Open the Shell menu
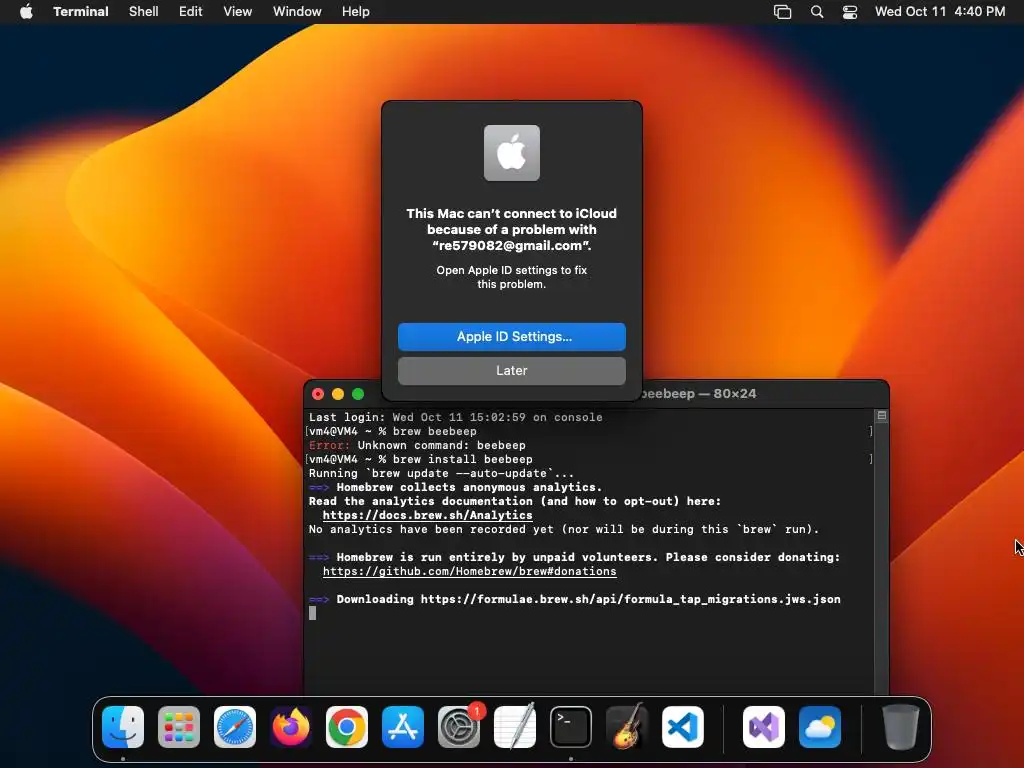1024x768 pixels. [x=144, y=11]
